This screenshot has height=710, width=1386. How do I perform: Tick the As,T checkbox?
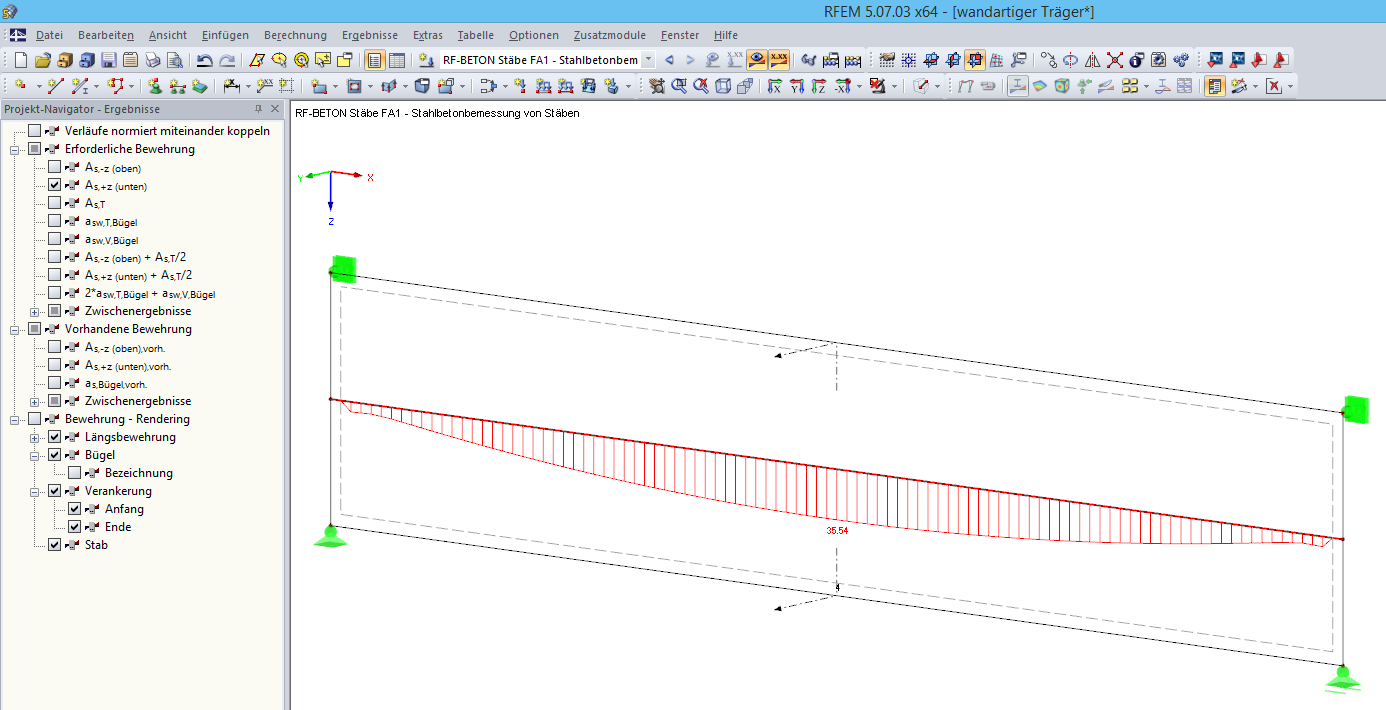[54, 203]
